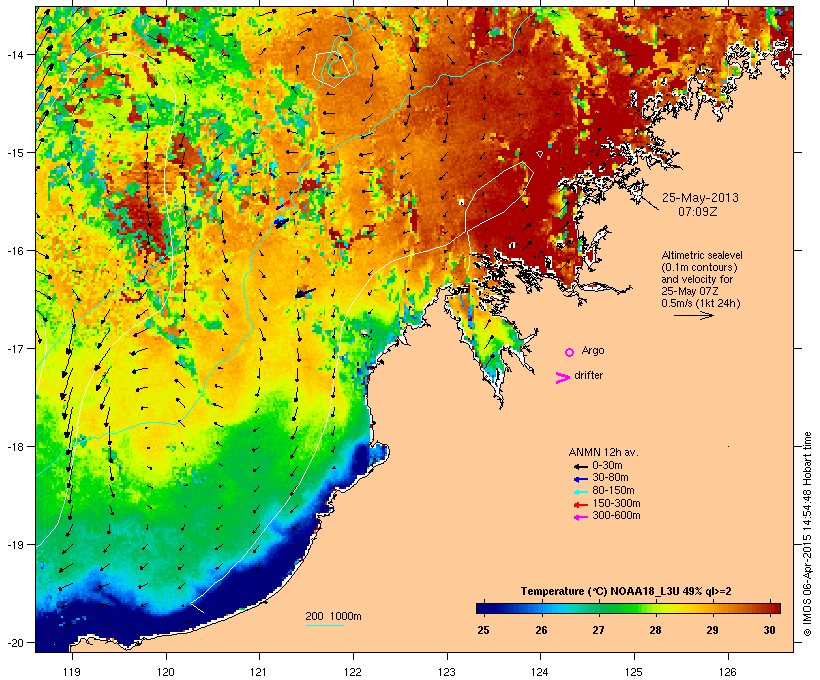Click the colorbar tick label 25
The height and width of the screenshot is (680, 820).
tap(483, 630)
